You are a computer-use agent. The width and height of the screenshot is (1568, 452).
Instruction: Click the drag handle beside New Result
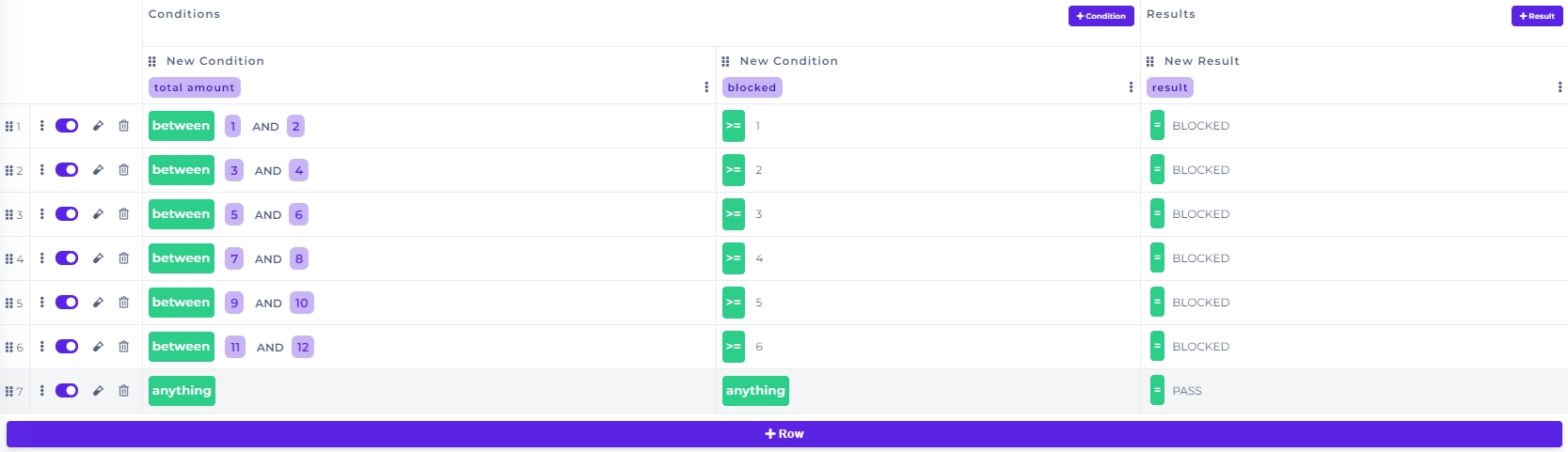pos(1150,61)
